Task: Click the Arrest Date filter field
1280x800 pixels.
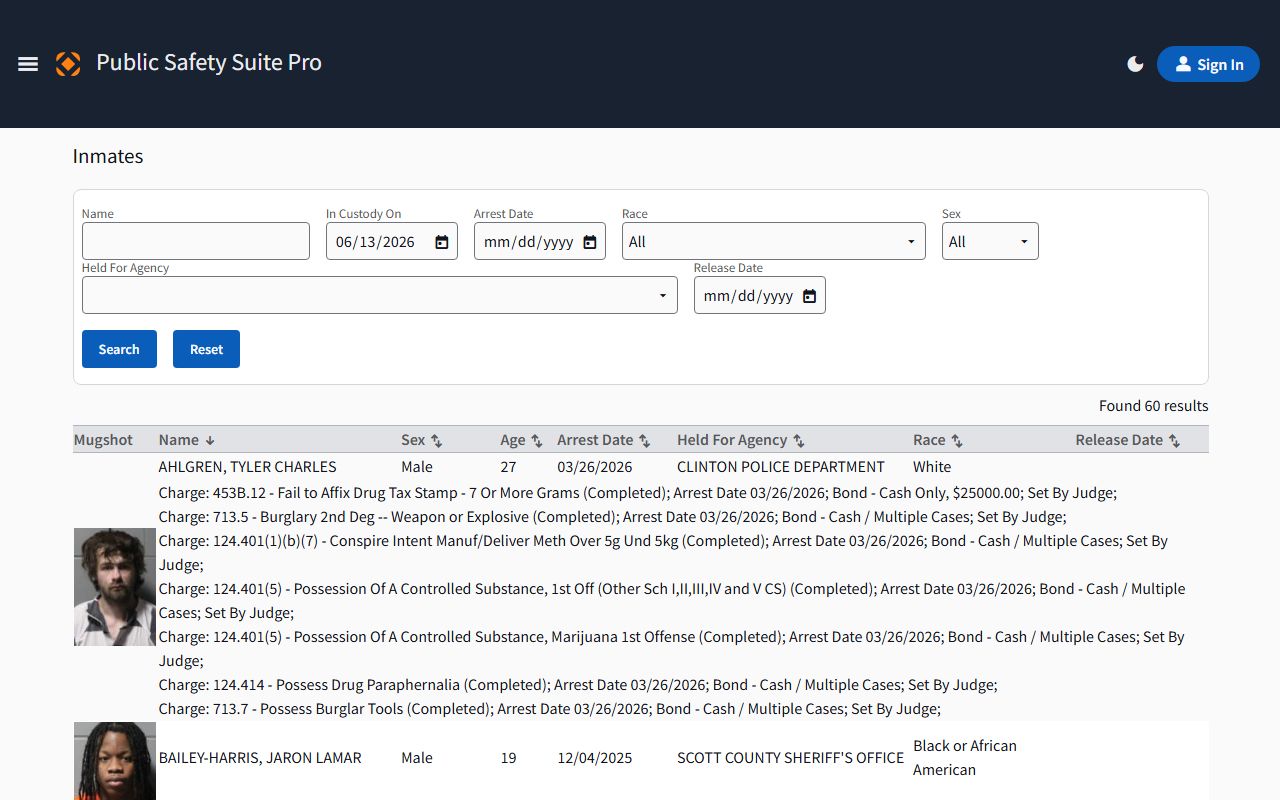Action: (x=540, y=241)
